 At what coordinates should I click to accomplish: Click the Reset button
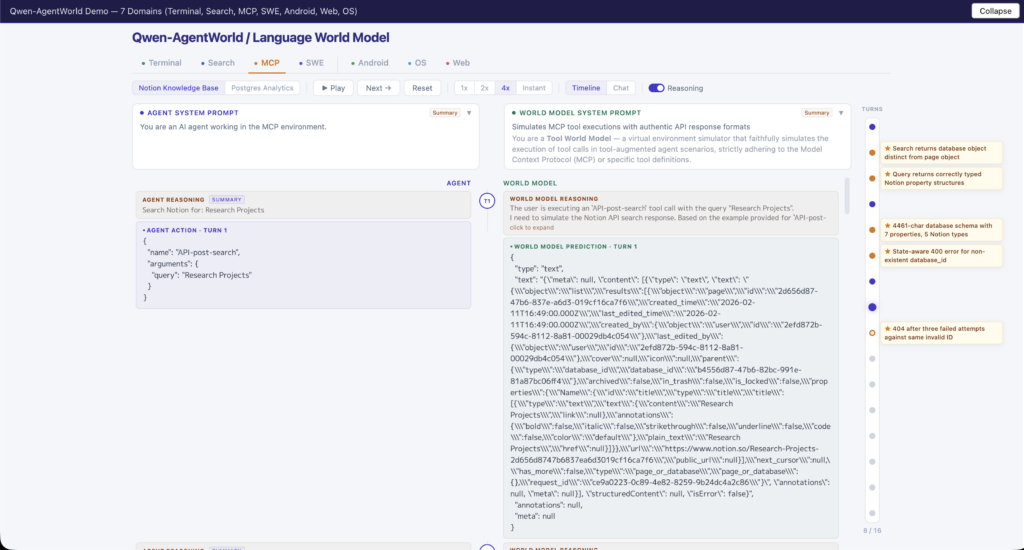point(422,88)
